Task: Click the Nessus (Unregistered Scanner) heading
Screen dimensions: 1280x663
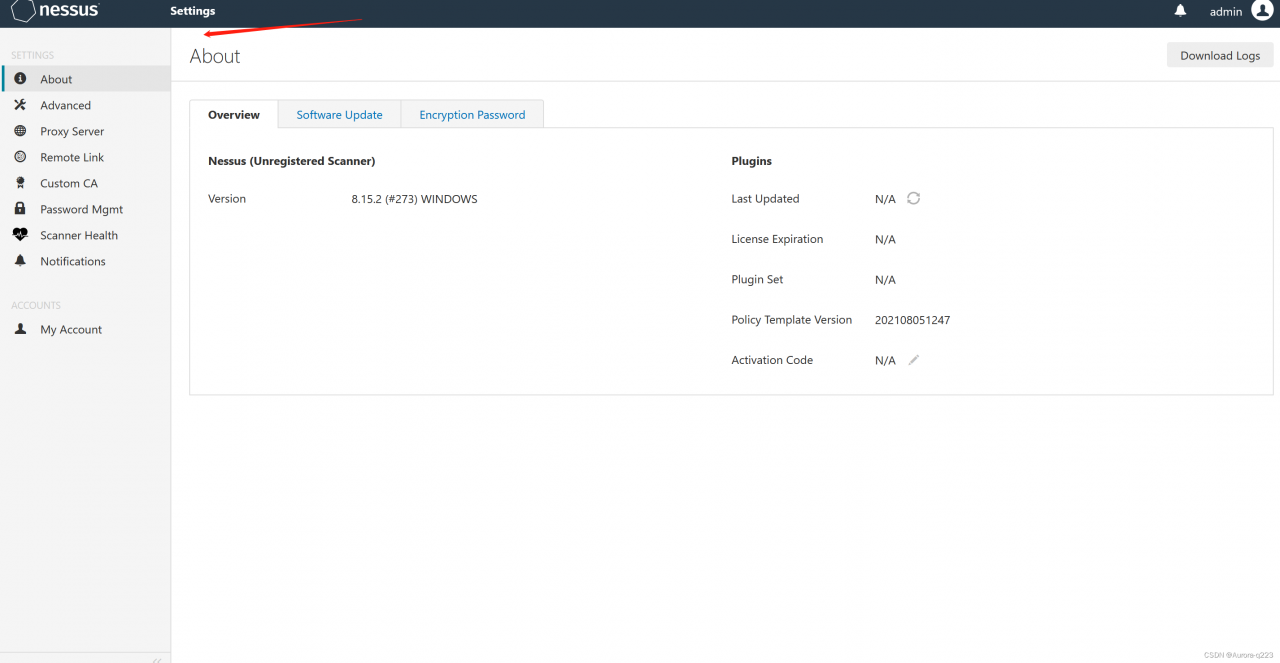Action: (291, 161)
